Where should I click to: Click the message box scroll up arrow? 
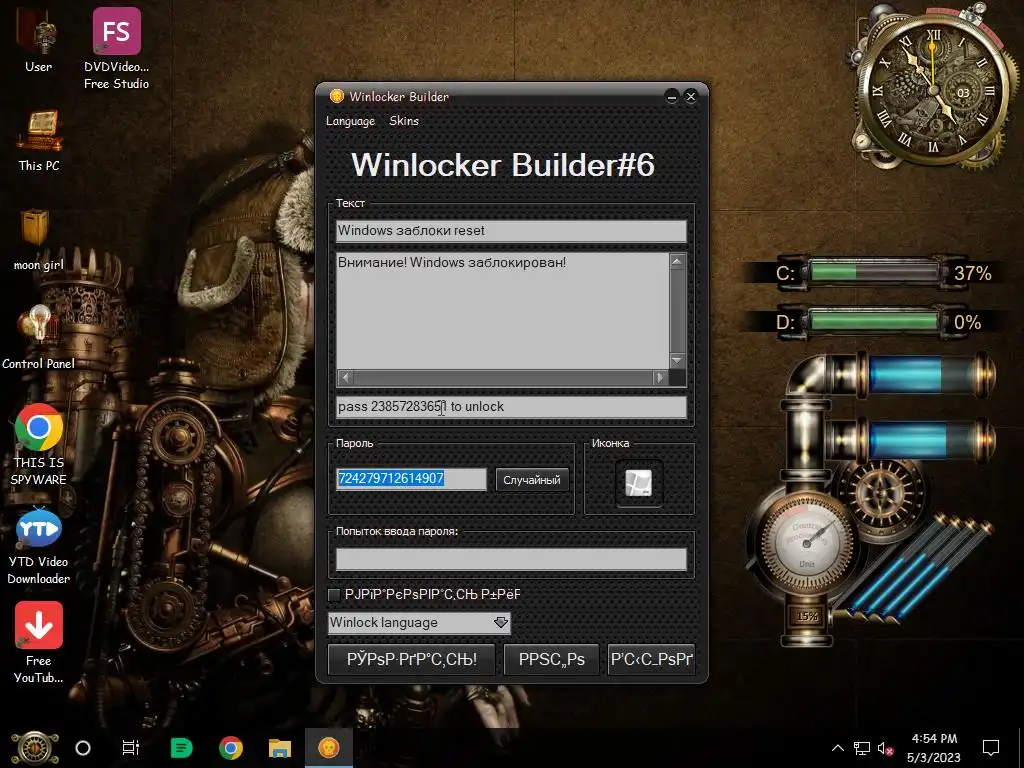(x=677, y=261)
